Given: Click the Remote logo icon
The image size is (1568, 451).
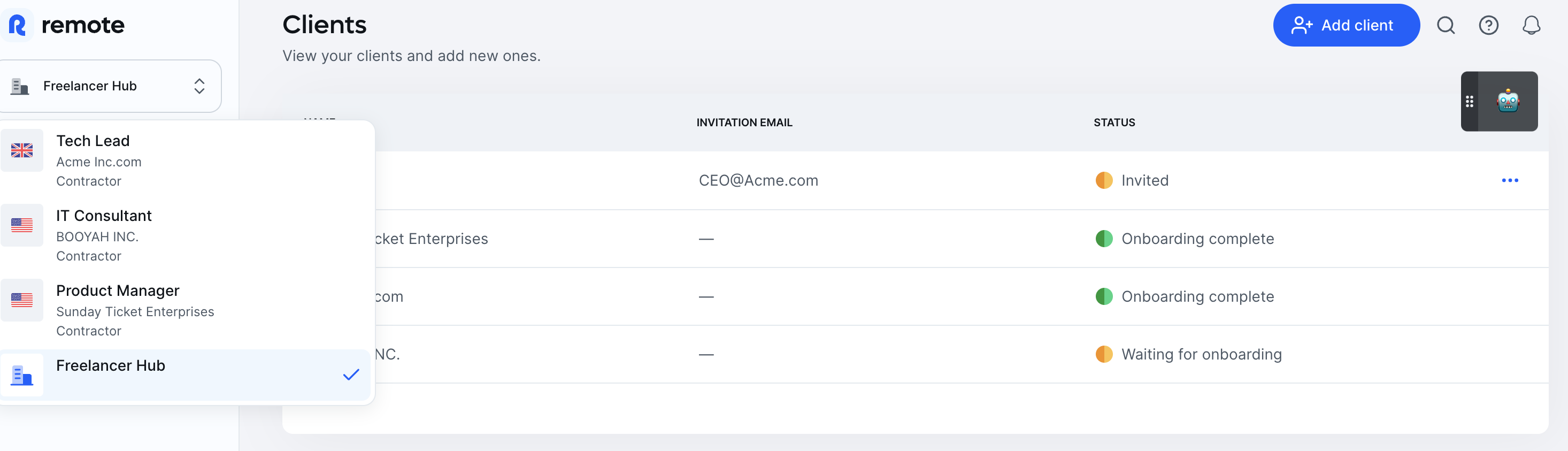Looking at the screenshot, I should coord(18,26).
